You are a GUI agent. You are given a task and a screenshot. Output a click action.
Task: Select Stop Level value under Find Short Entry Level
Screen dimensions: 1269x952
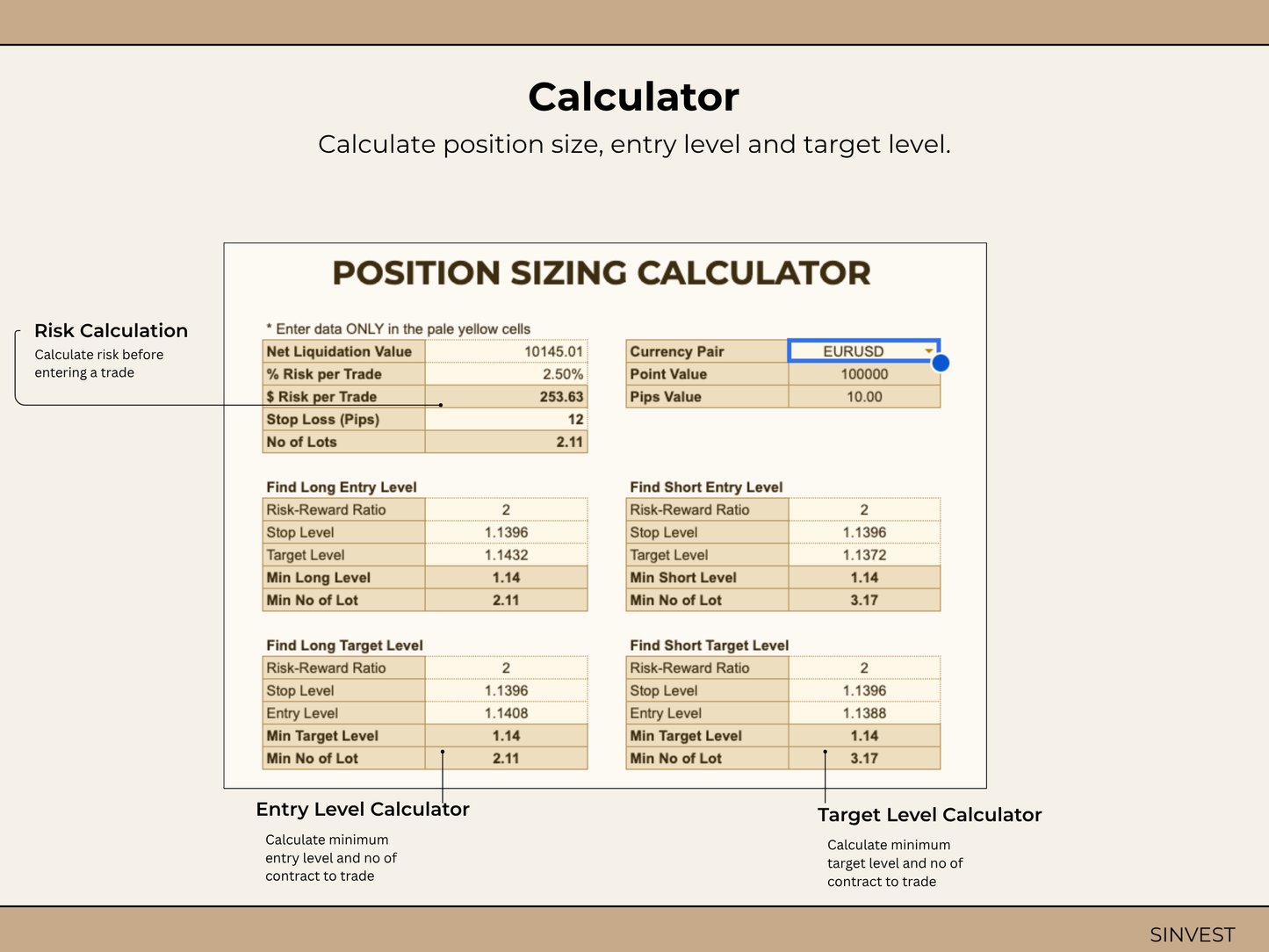pyautogui.click(x=864, y=532)
